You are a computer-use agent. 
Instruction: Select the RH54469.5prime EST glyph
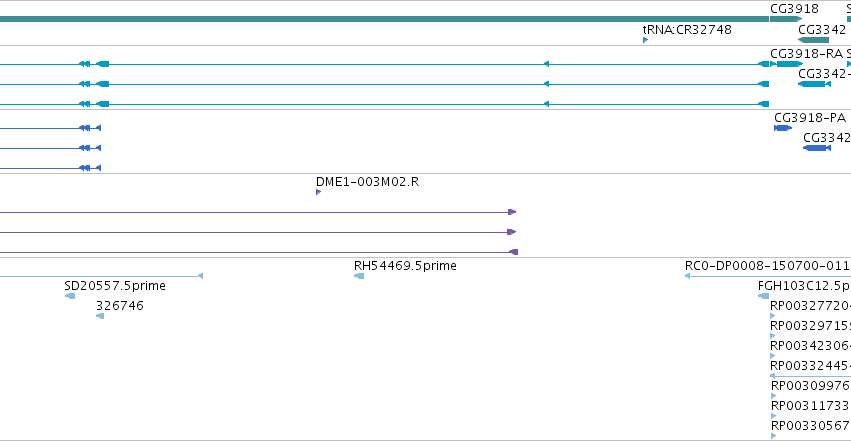click(x=359, y=276)
